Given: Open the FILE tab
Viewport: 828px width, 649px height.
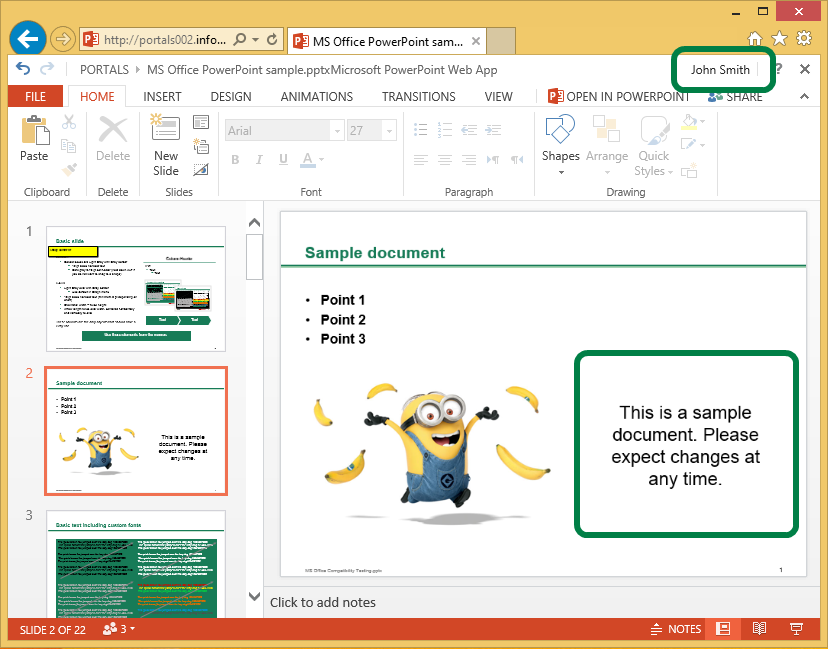Looking at the screenshot, I should coord(35,97).
